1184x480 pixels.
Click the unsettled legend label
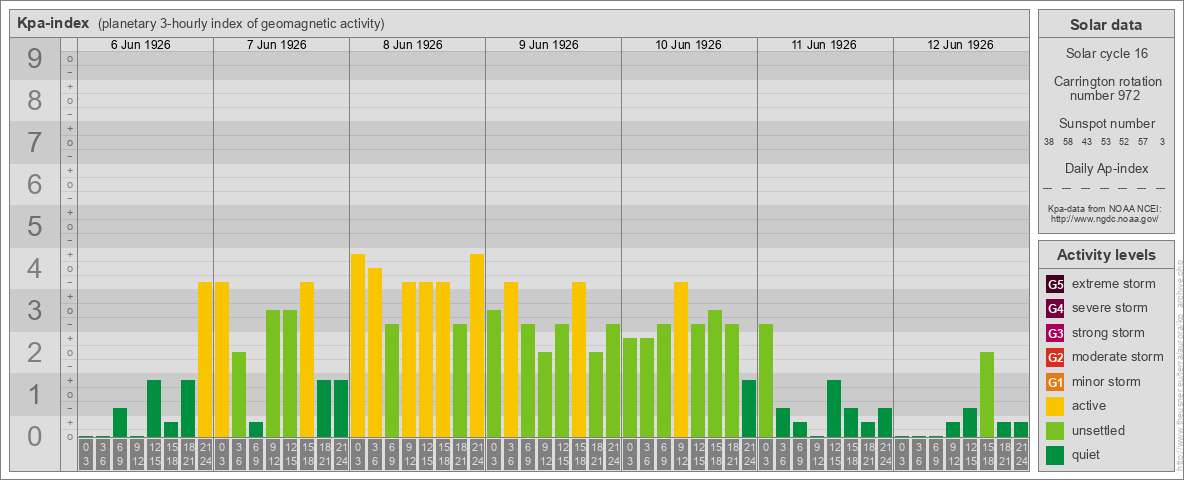coord(1099,431)
